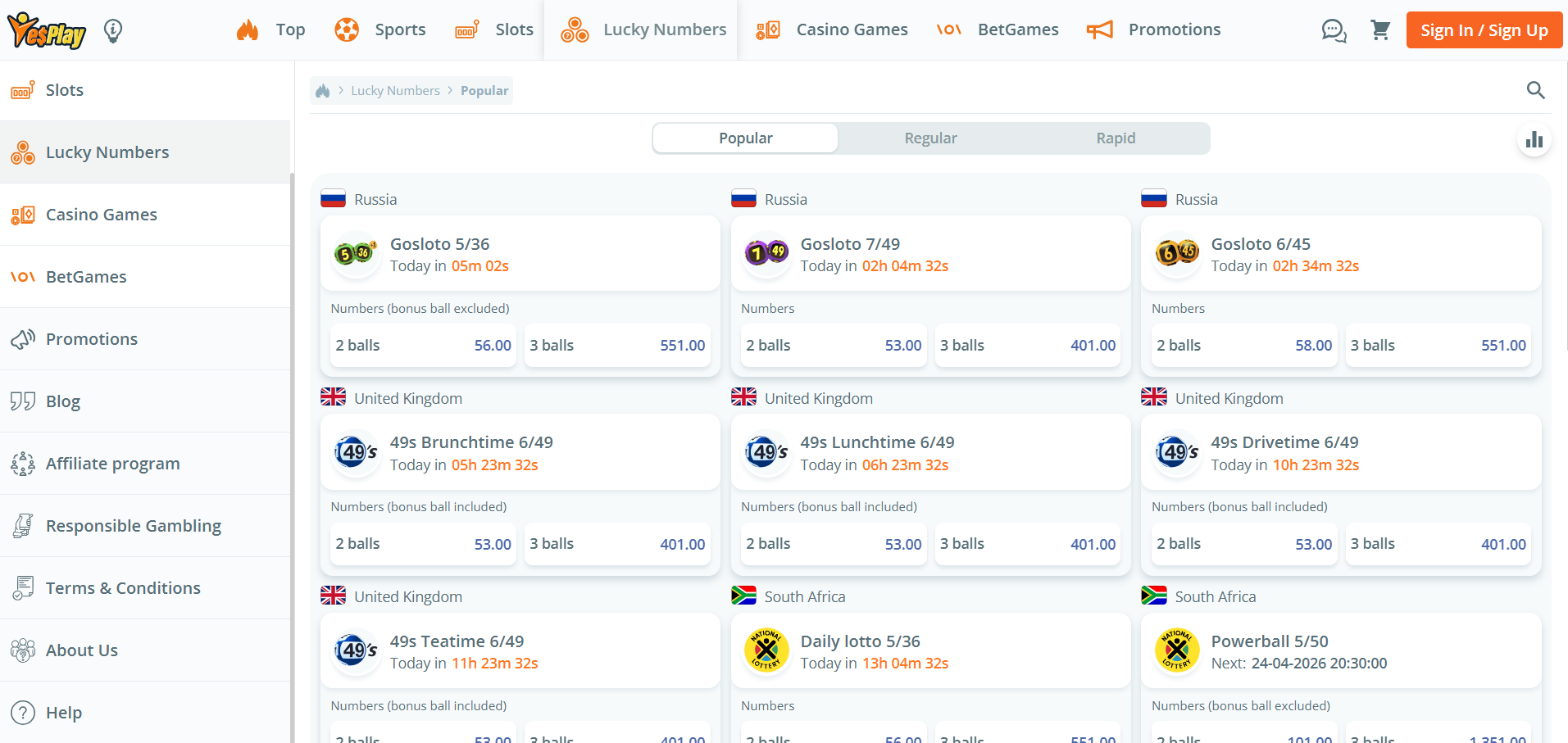Click the lightbulb tips icon beside logo
Viewport: 1568px width, 743px height.
(x=113, y=31)
